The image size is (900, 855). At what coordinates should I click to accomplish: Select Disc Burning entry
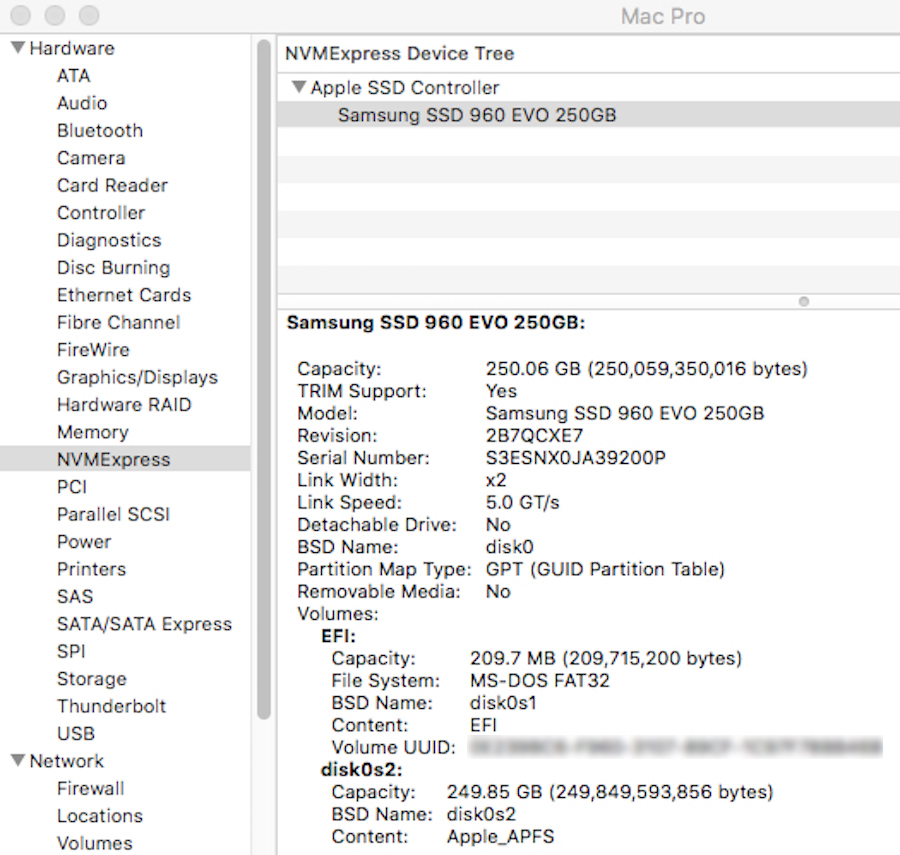coord(114,267)
